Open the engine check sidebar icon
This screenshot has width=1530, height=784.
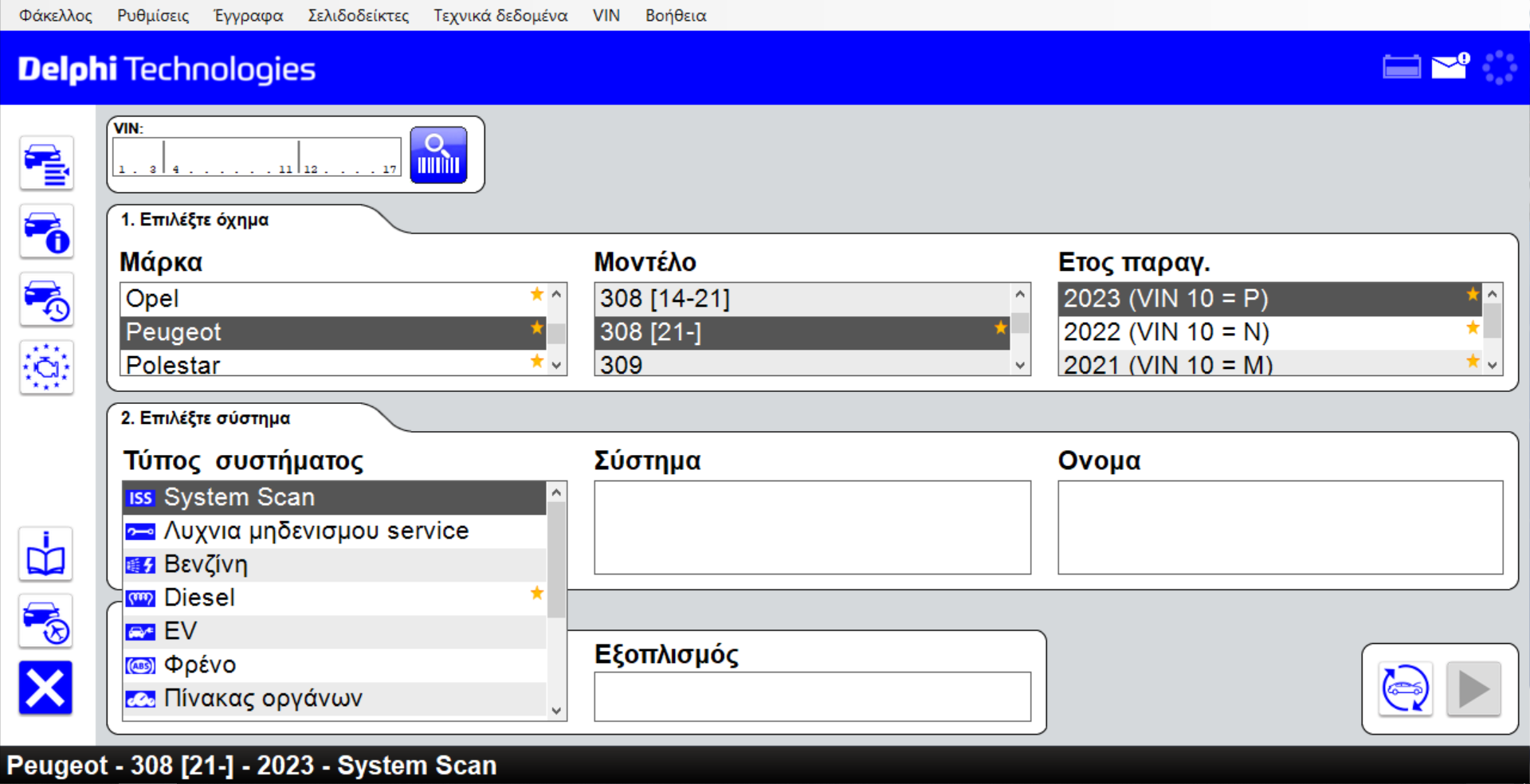[46, 367]
